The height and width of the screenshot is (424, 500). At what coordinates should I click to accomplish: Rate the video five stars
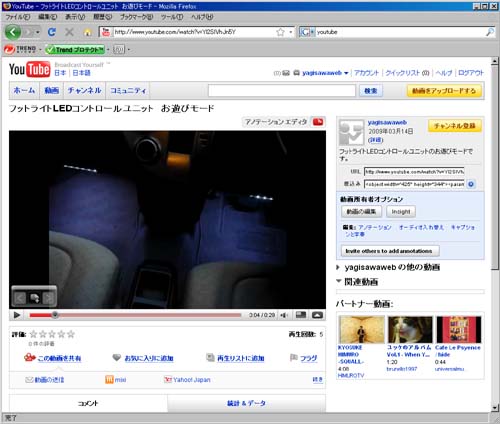pyautogui.click(x=71, y=334)
